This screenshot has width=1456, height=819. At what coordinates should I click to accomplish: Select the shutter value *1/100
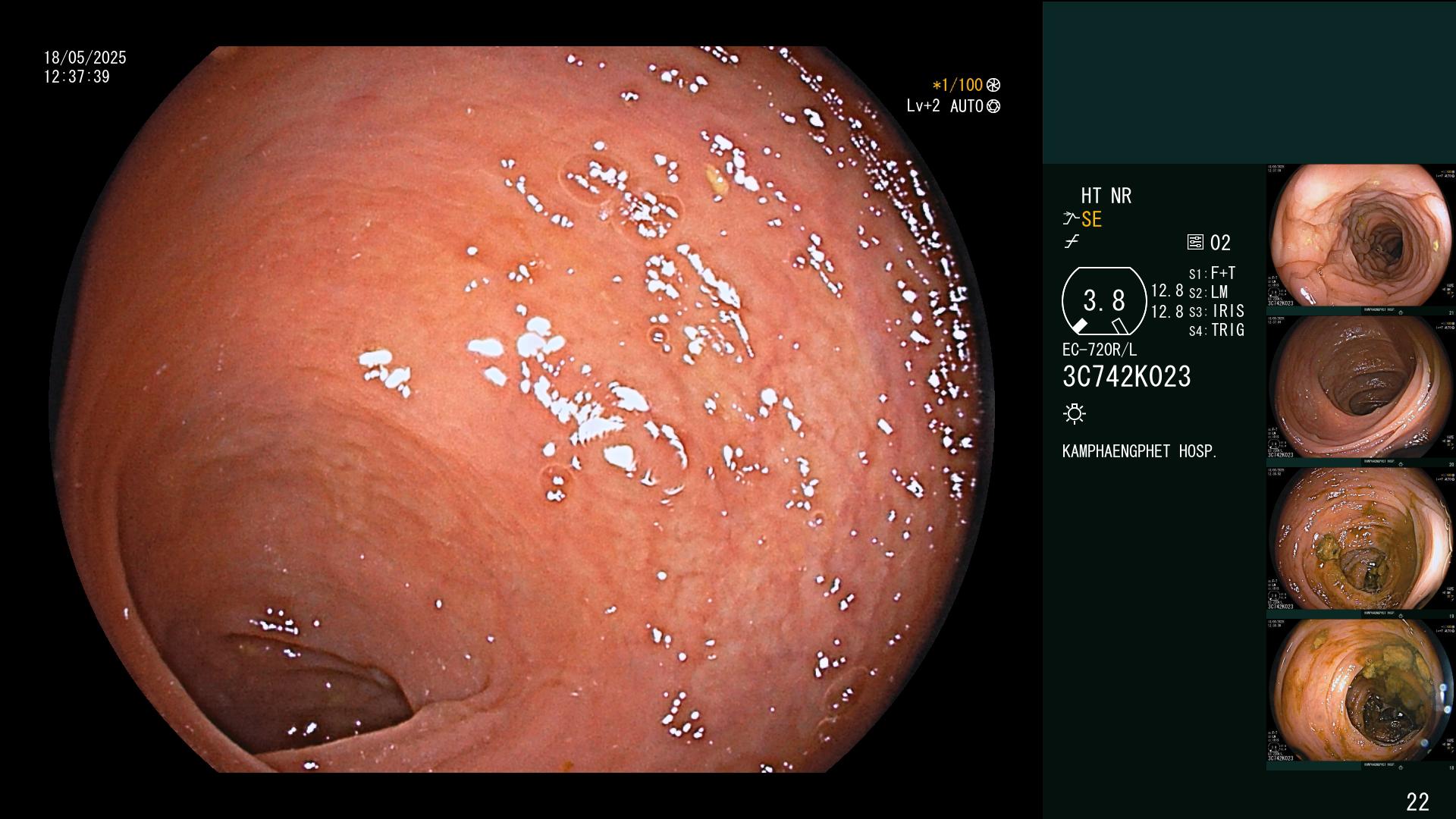click(x=957, y=85)
